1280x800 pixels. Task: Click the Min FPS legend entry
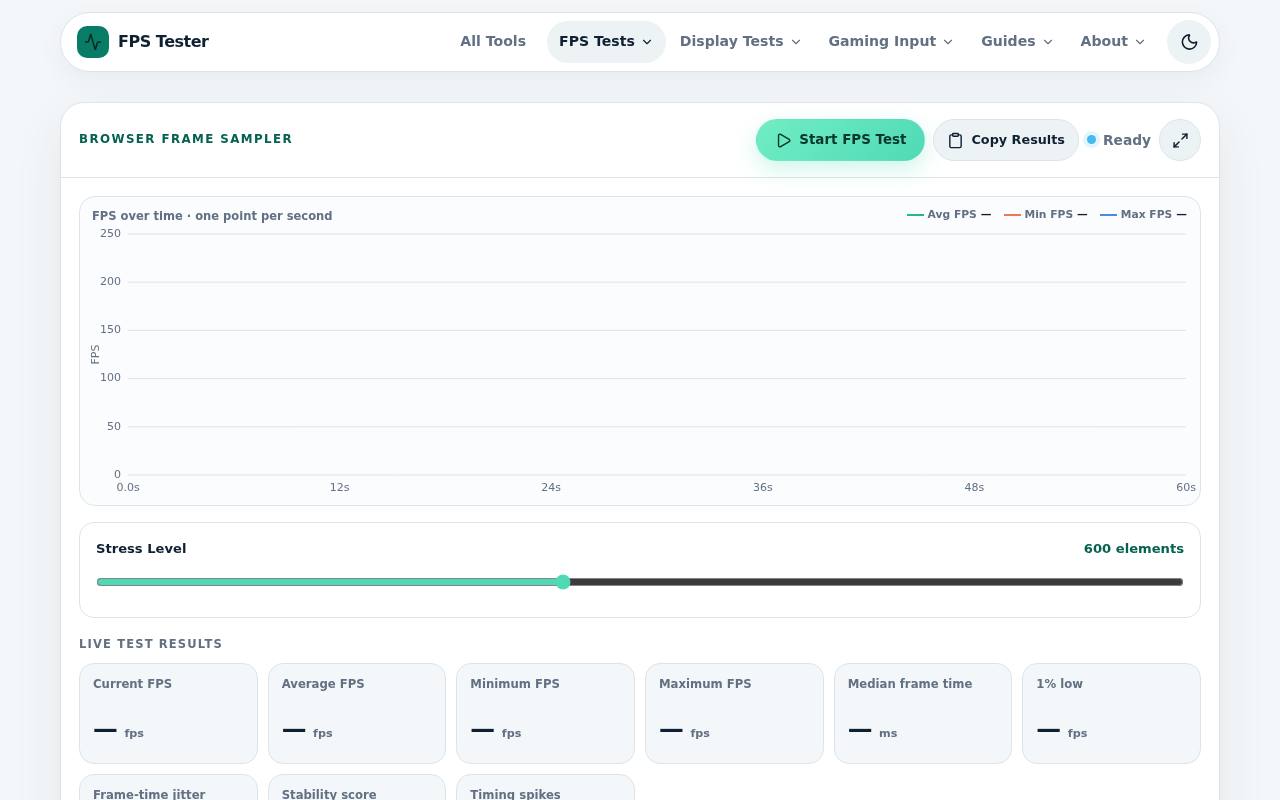tap(1046, 214)
